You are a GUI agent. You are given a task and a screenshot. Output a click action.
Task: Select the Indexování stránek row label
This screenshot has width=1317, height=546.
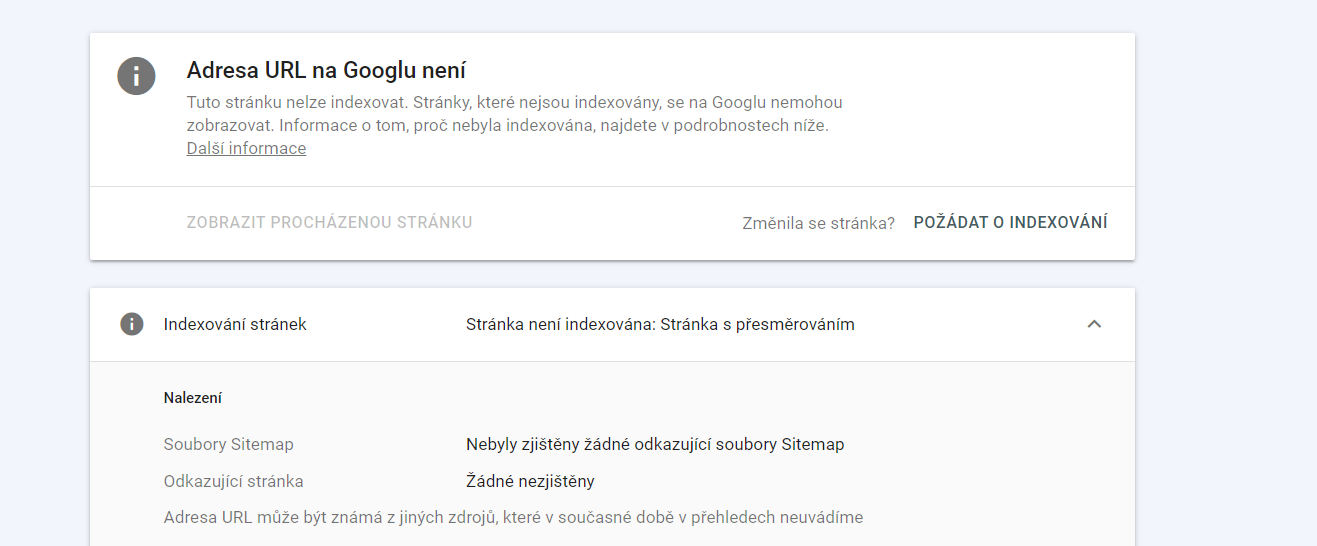[235, 324]
